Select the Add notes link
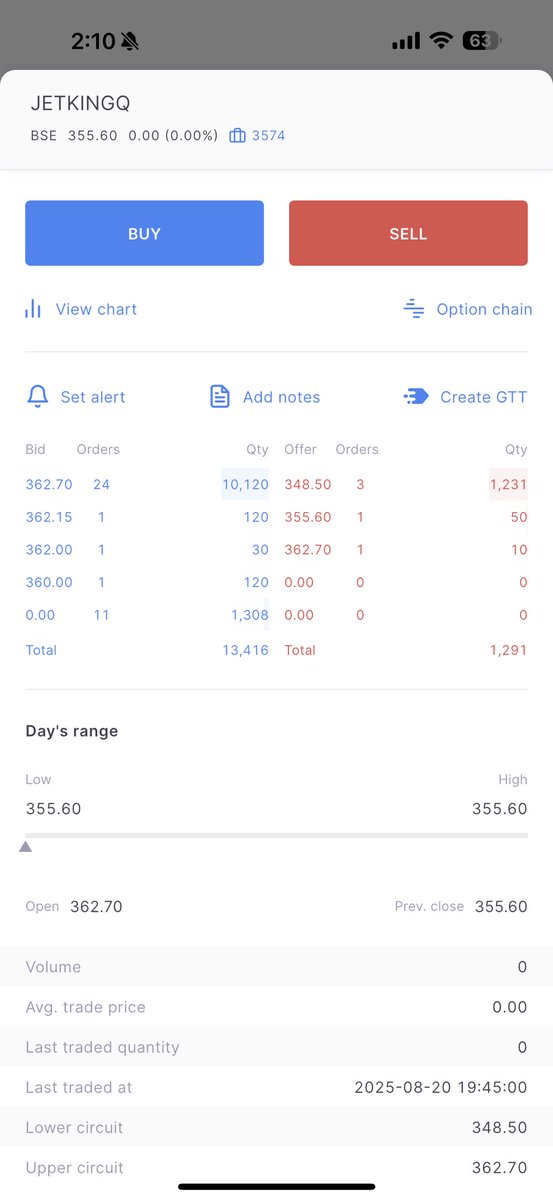The image size is (553, 1200). pyautogui.click(x=281, y=397)
